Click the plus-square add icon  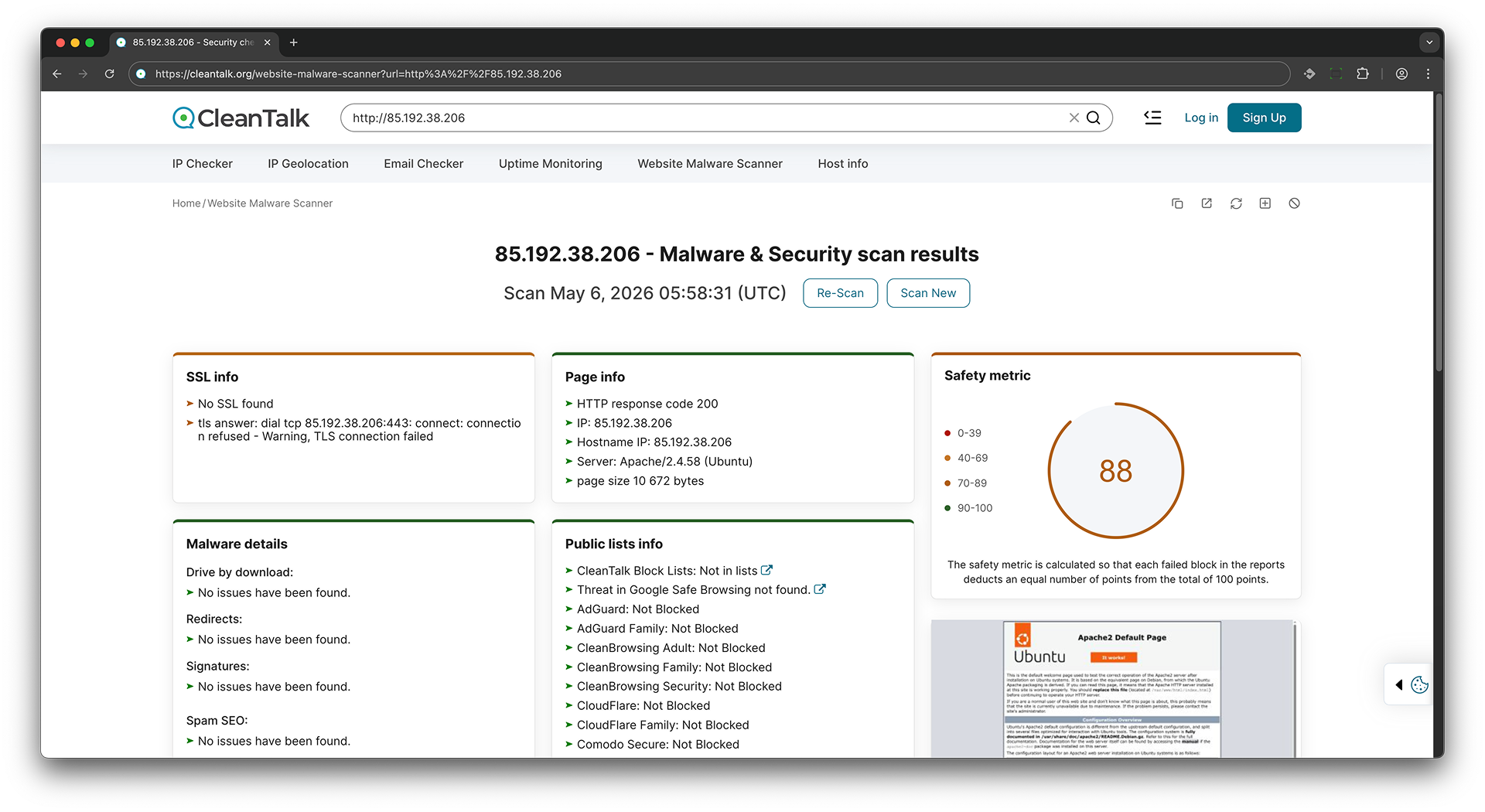1265,203
